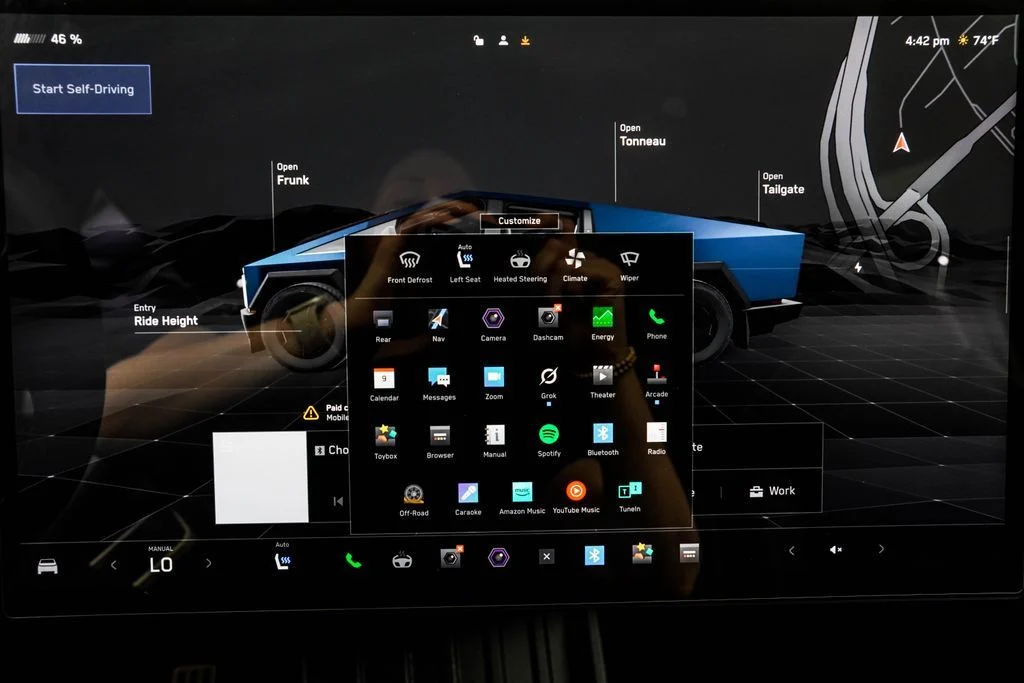The width and height of the screenshot is (1024, 683).
Task: Click the volume up chevron
Action: point(881,549)
